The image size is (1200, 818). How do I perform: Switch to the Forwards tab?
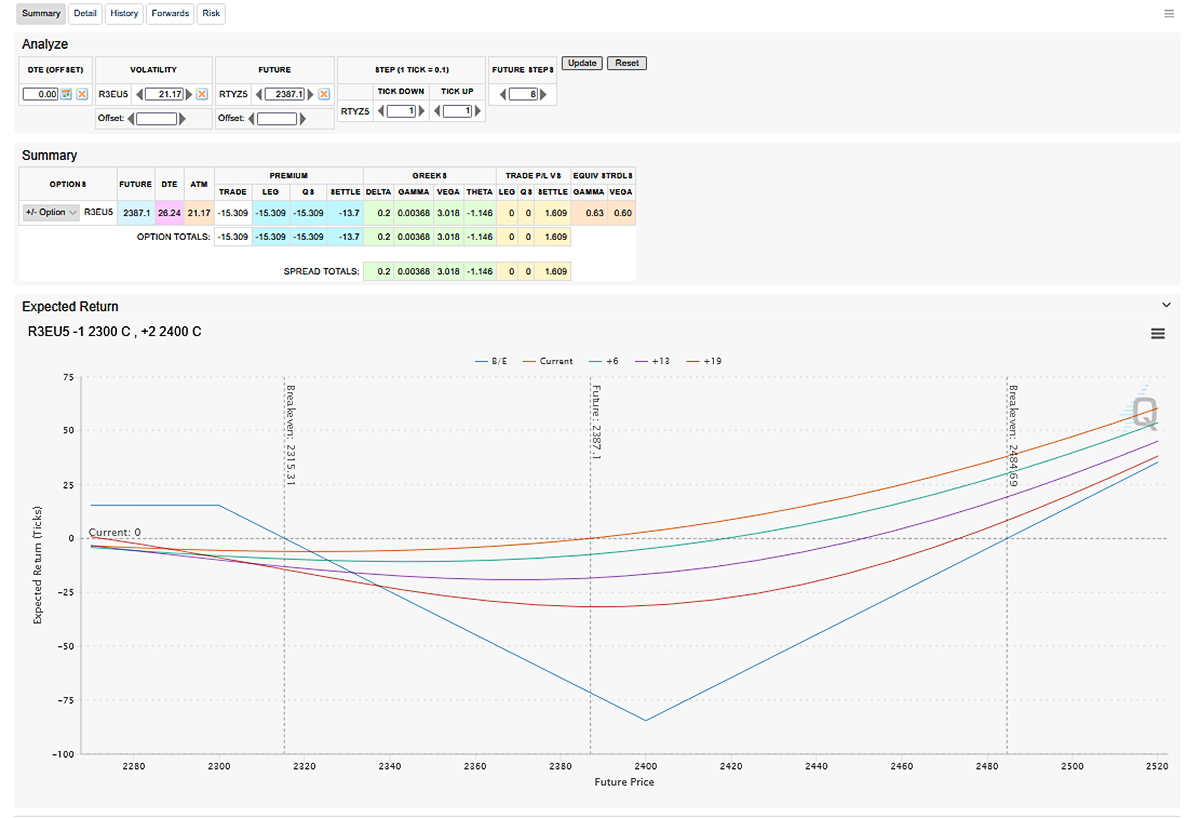point(170,14)
